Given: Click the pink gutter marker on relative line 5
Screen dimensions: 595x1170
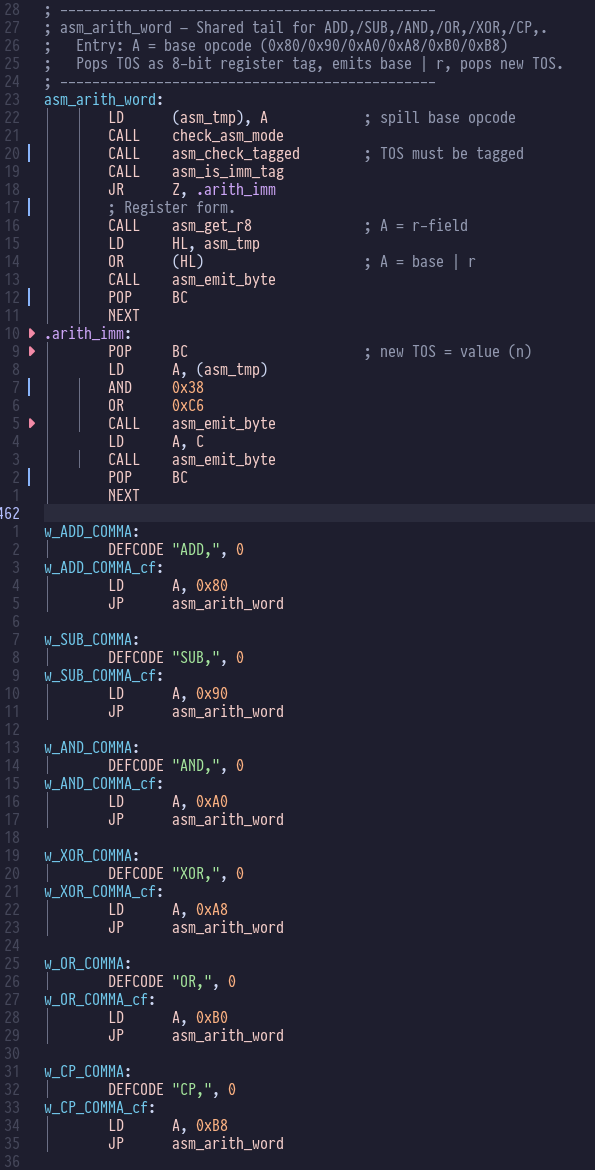Looking at the screenshot, I should click(x=31, y=423).
